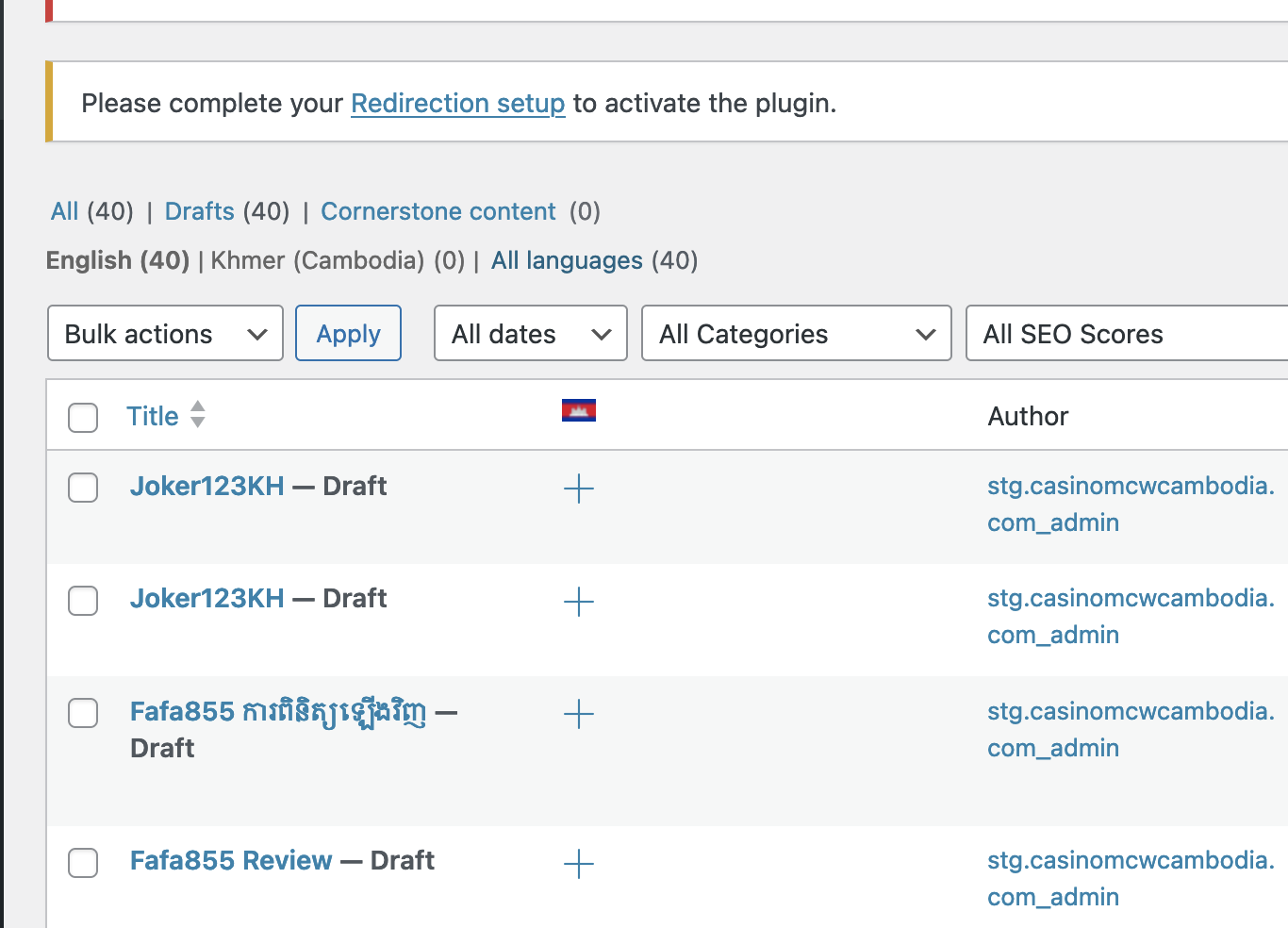
Task: Check the select-all posts checkbox
Action: click(x=83, y=417)
